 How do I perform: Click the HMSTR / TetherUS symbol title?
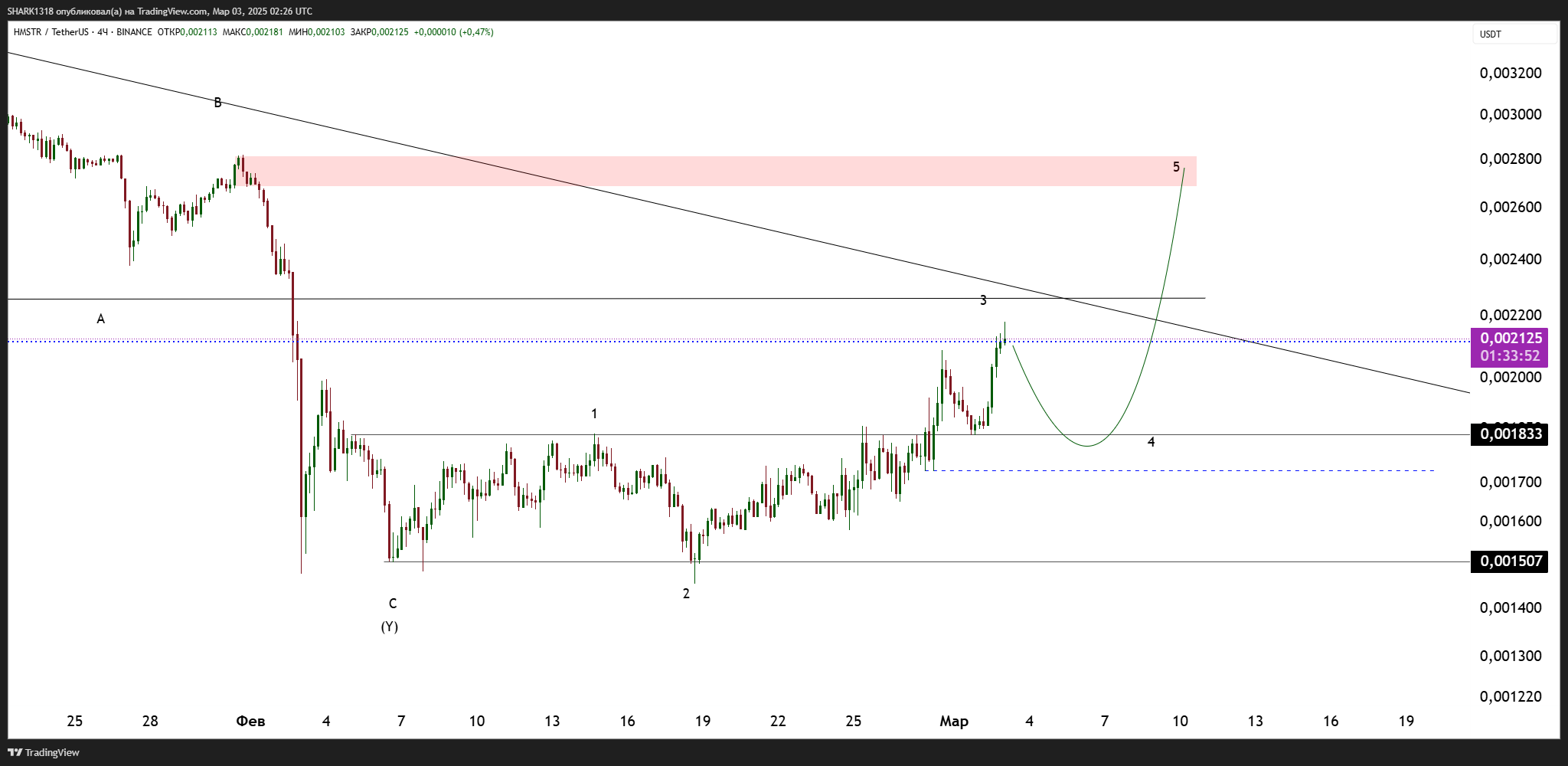[51, 32]
